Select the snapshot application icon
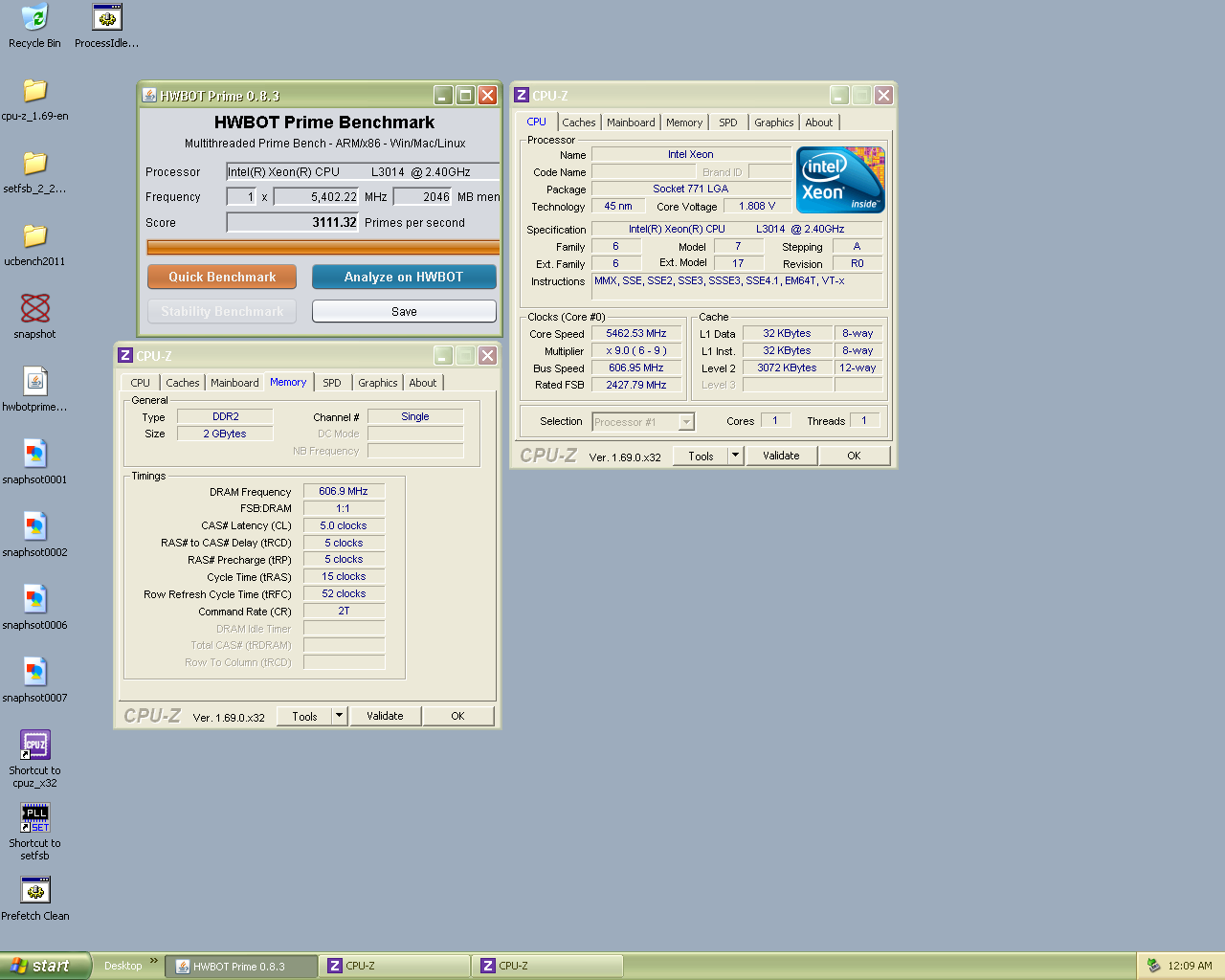This screenshot has width=1225, height=980. (34, 308)
